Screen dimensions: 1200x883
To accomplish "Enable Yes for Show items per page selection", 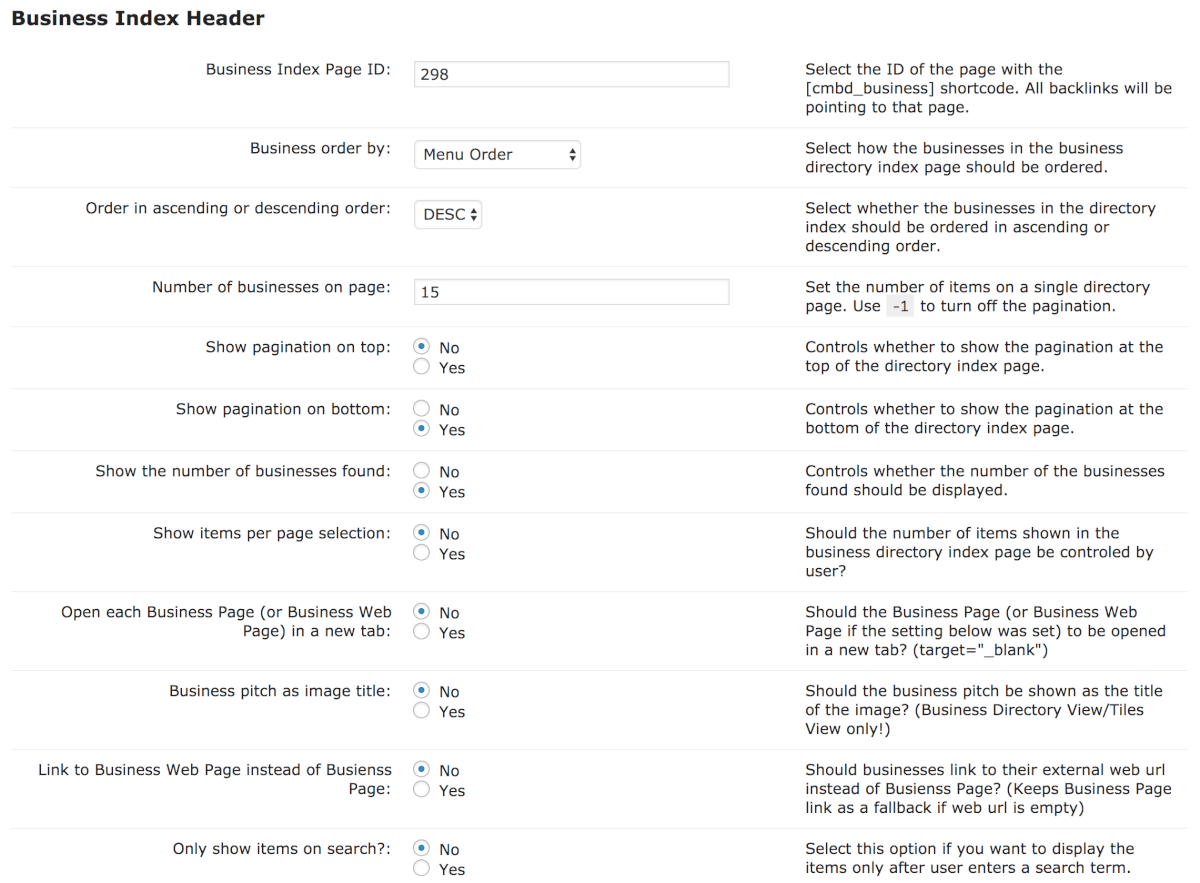I will click(422, 553).
